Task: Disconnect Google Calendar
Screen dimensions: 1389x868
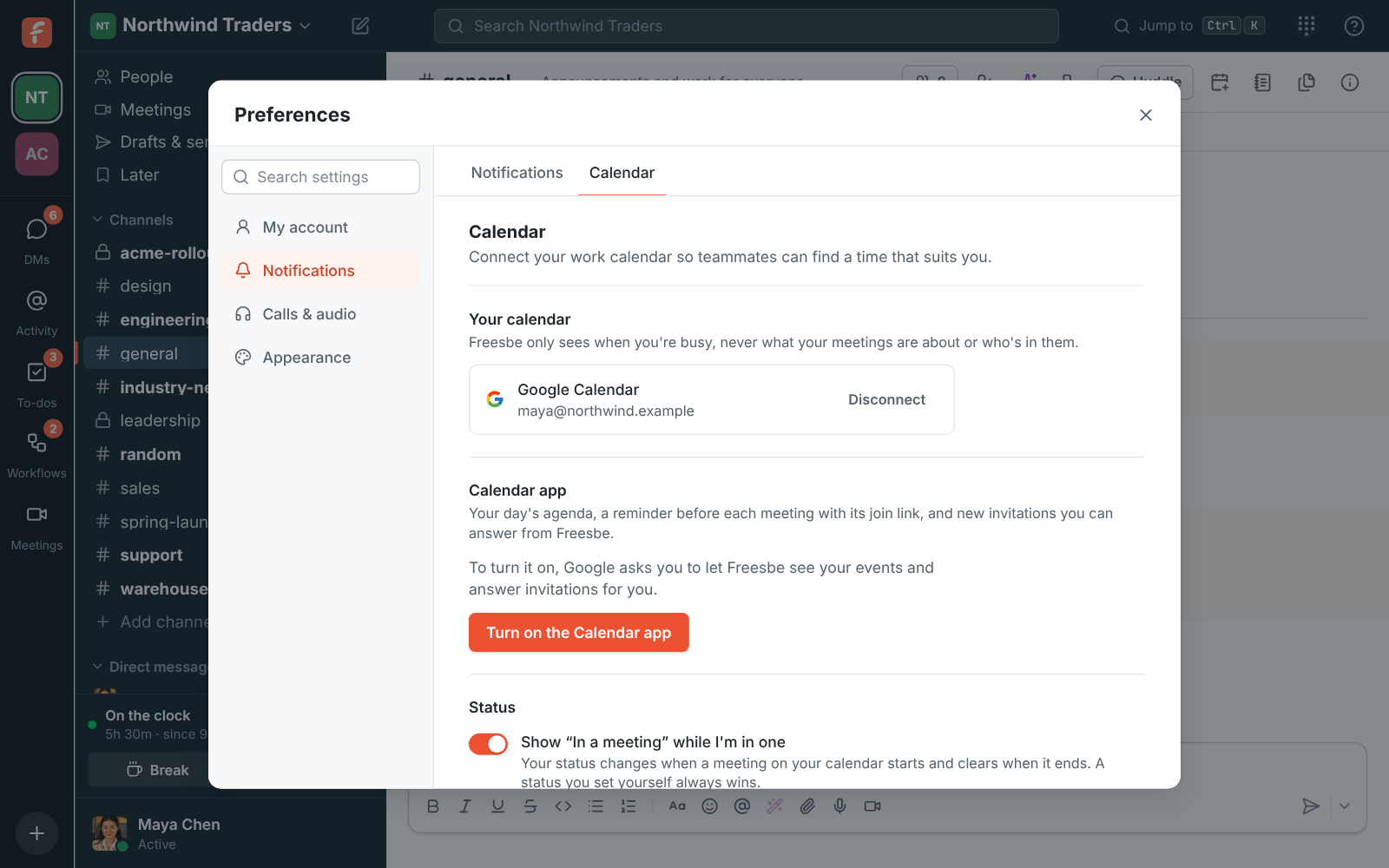Action: (886, 399)
